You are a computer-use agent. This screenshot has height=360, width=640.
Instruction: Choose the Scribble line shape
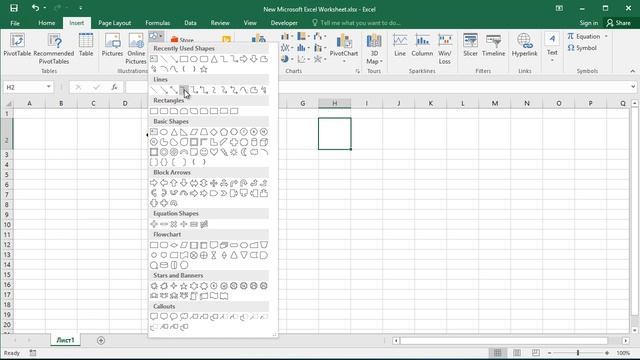[264, 90]
